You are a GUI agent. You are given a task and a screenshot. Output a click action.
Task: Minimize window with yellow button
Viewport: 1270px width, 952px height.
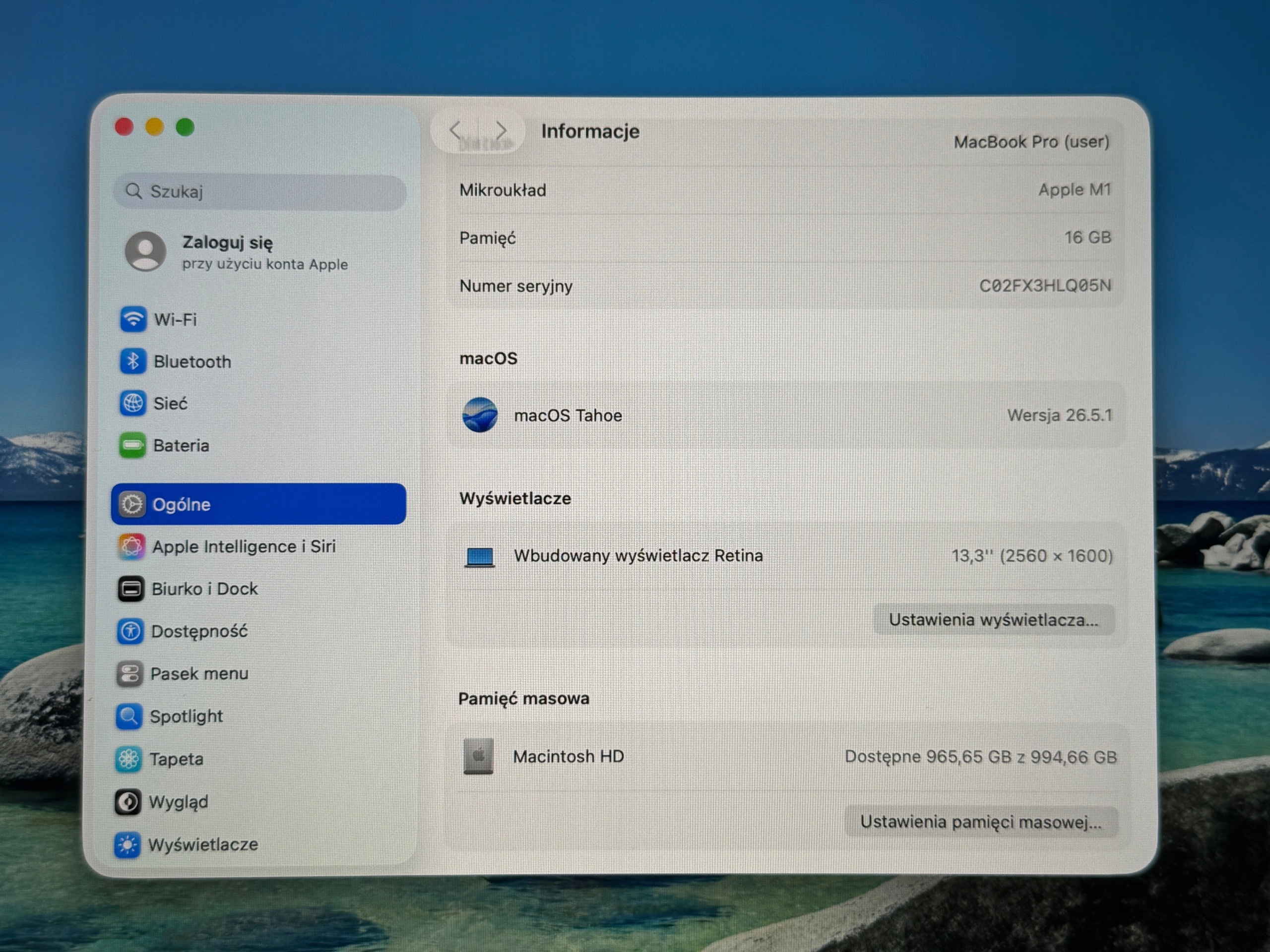tap(155, 127)
